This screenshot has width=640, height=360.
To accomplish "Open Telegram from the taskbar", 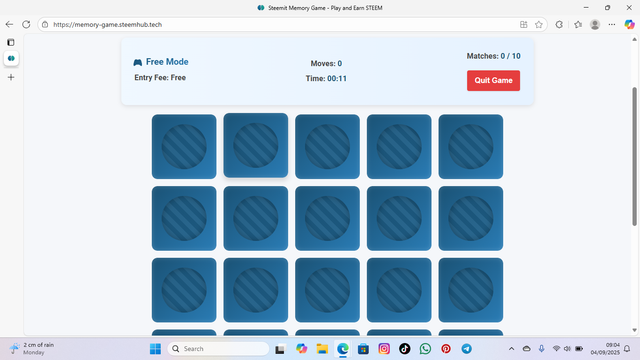I will [x=467, y=349].
